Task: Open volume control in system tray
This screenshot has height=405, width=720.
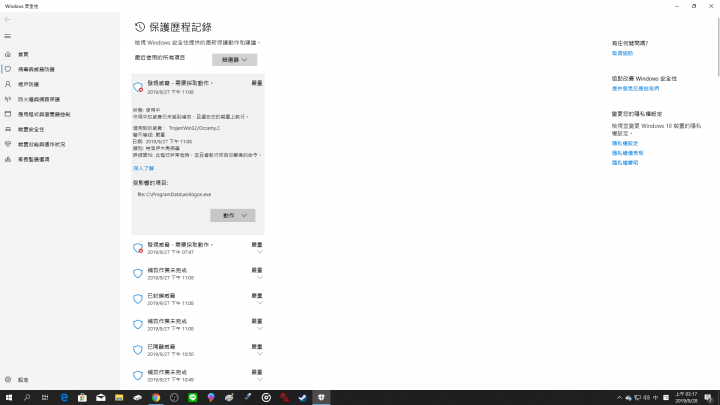Action: coord(647,398)
